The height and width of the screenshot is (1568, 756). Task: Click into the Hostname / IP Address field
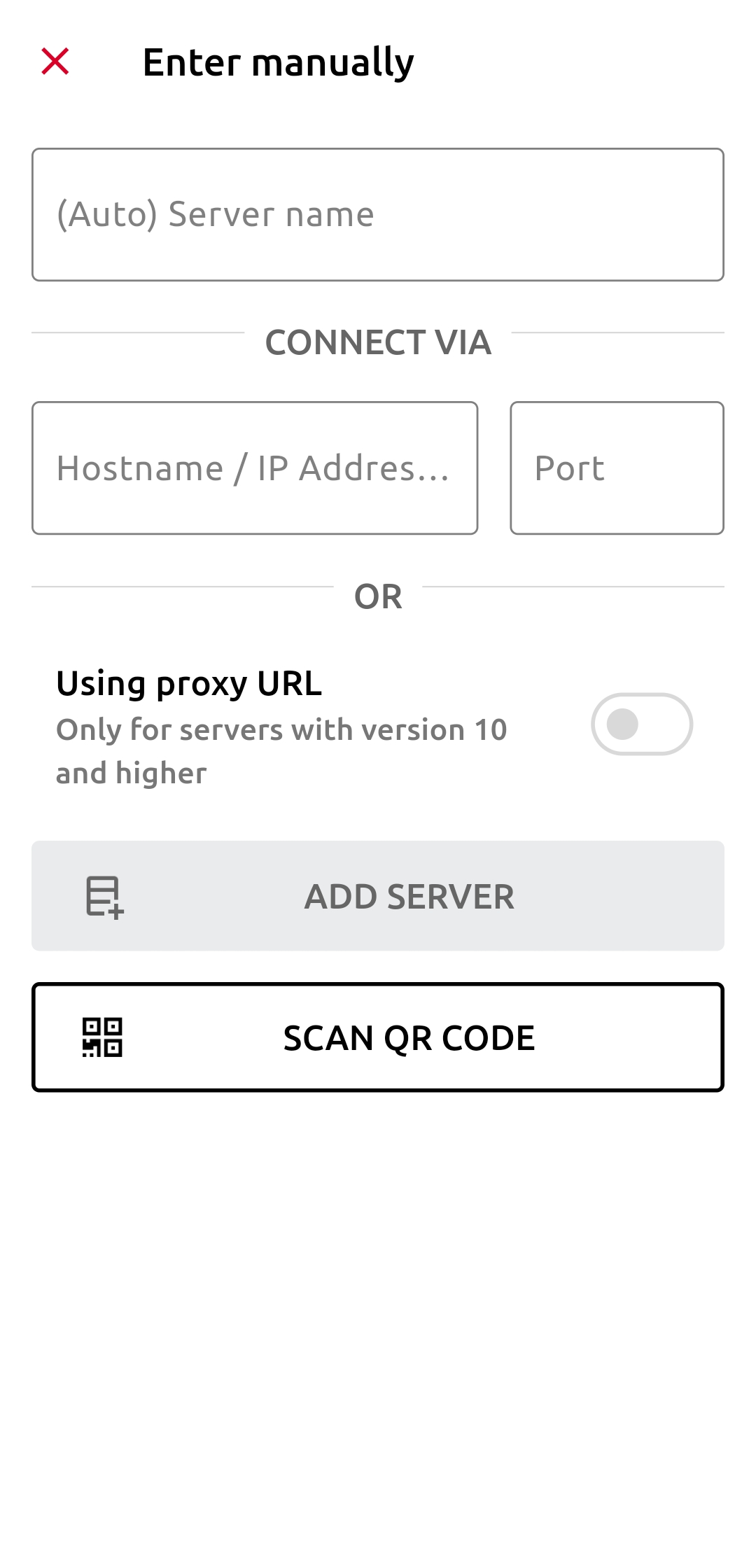tap(255, 468)
